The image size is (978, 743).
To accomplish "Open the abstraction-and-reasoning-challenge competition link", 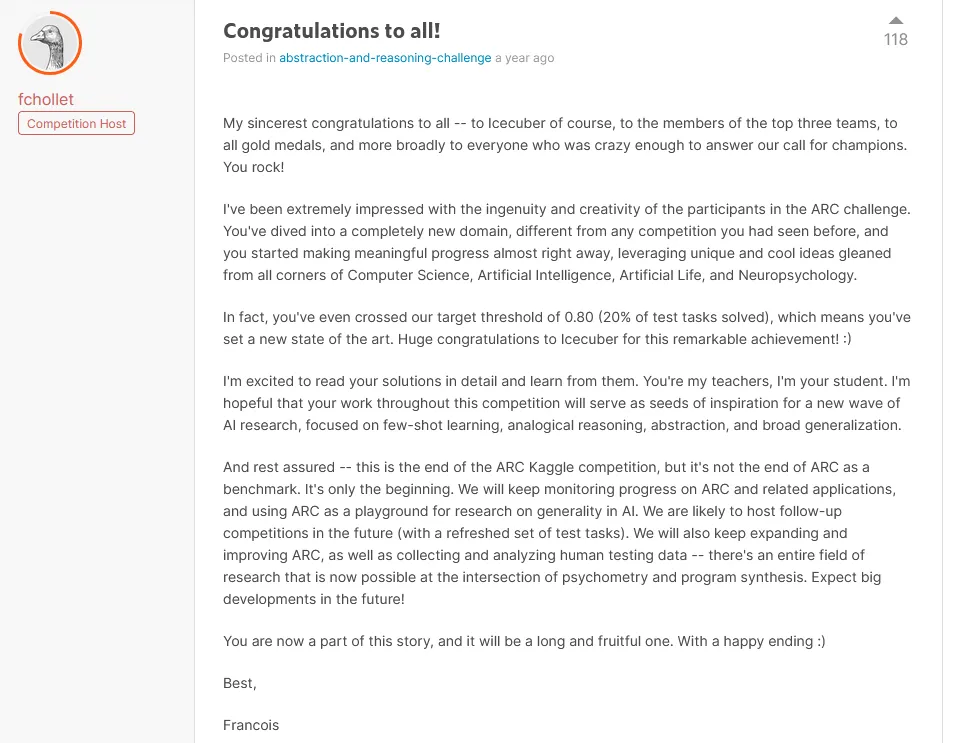I will coord(385,58).
